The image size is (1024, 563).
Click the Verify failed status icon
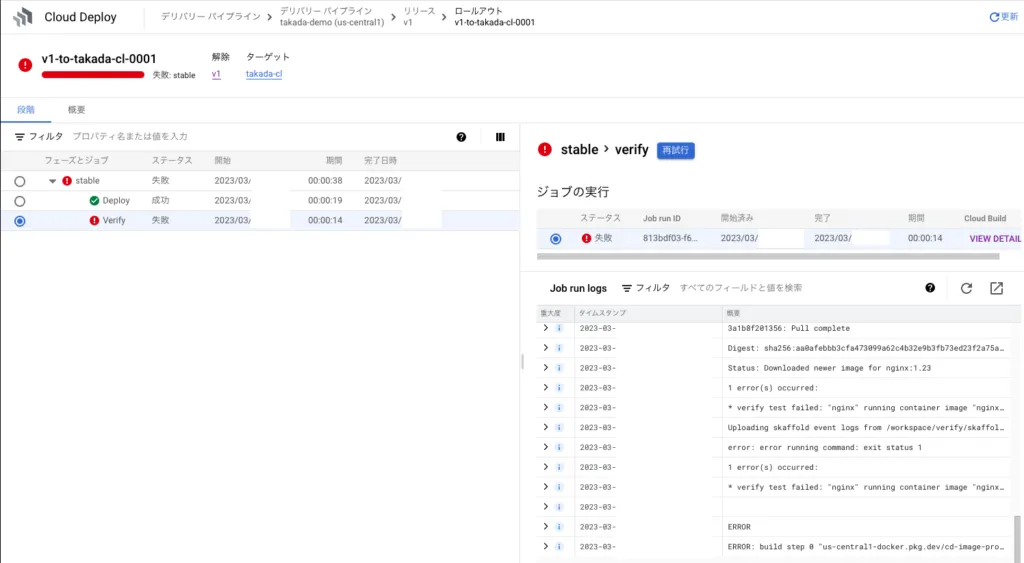pos(94,221)
